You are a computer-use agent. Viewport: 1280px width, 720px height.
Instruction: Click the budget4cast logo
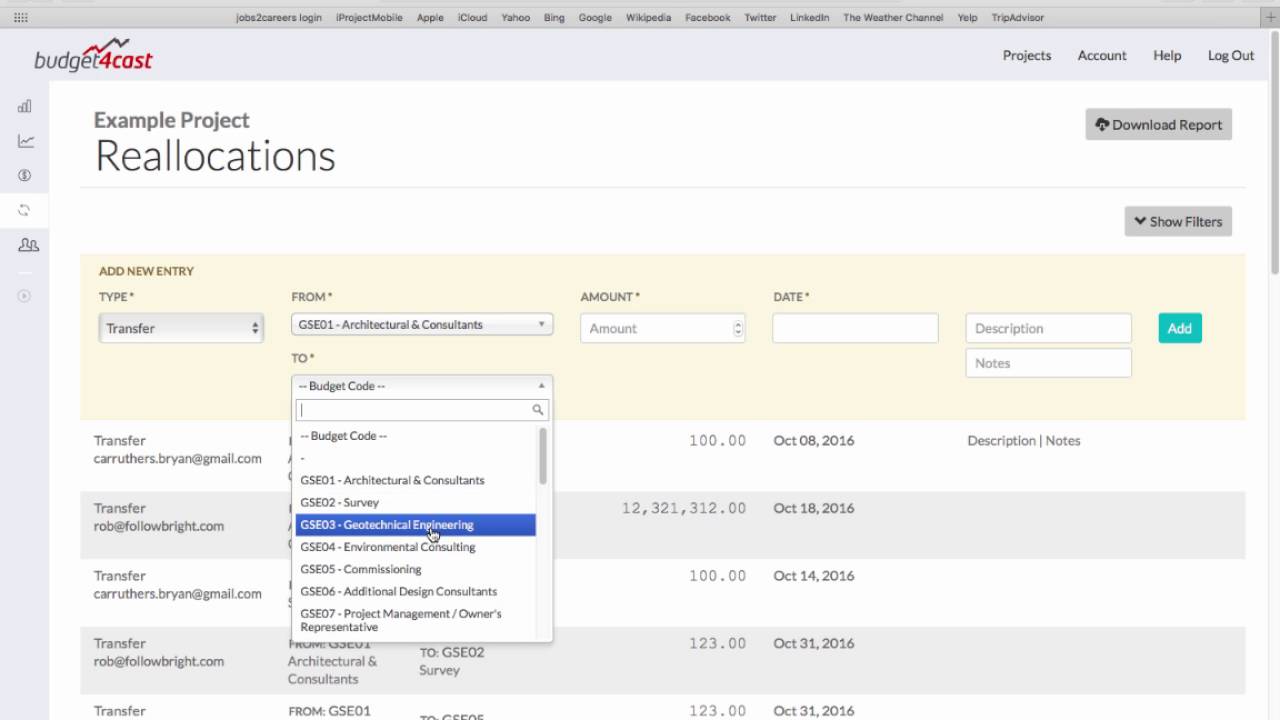tap(93, 57)
